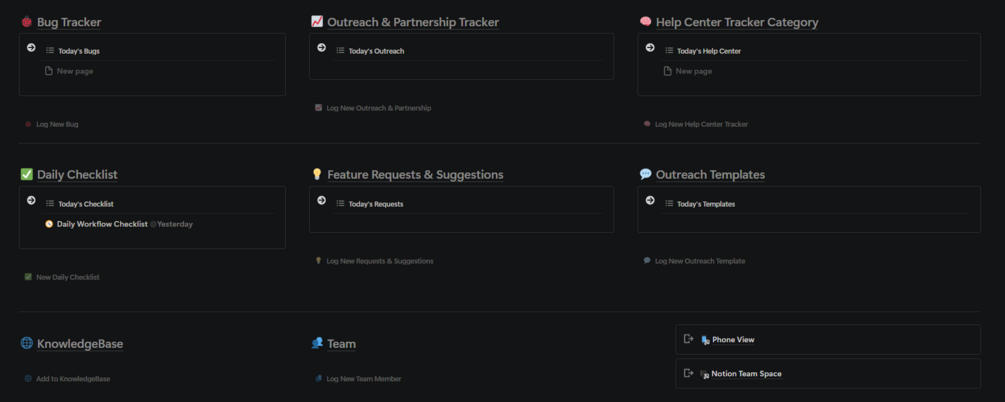Click the KnowledgeBase globe icon
The width and height of the screenshot is (1005, 402).
(x=27, y=343)
